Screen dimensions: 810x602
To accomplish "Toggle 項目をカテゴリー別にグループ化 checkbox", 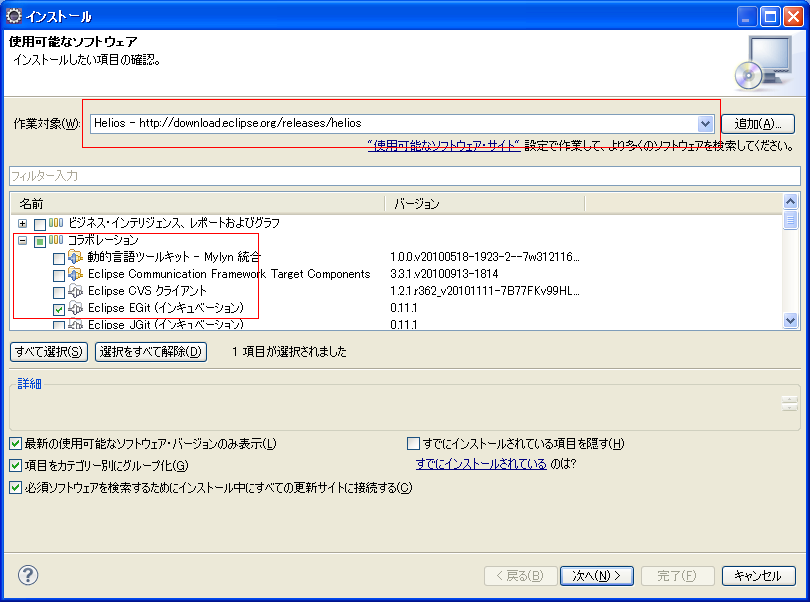I will [x=15, y=465].
